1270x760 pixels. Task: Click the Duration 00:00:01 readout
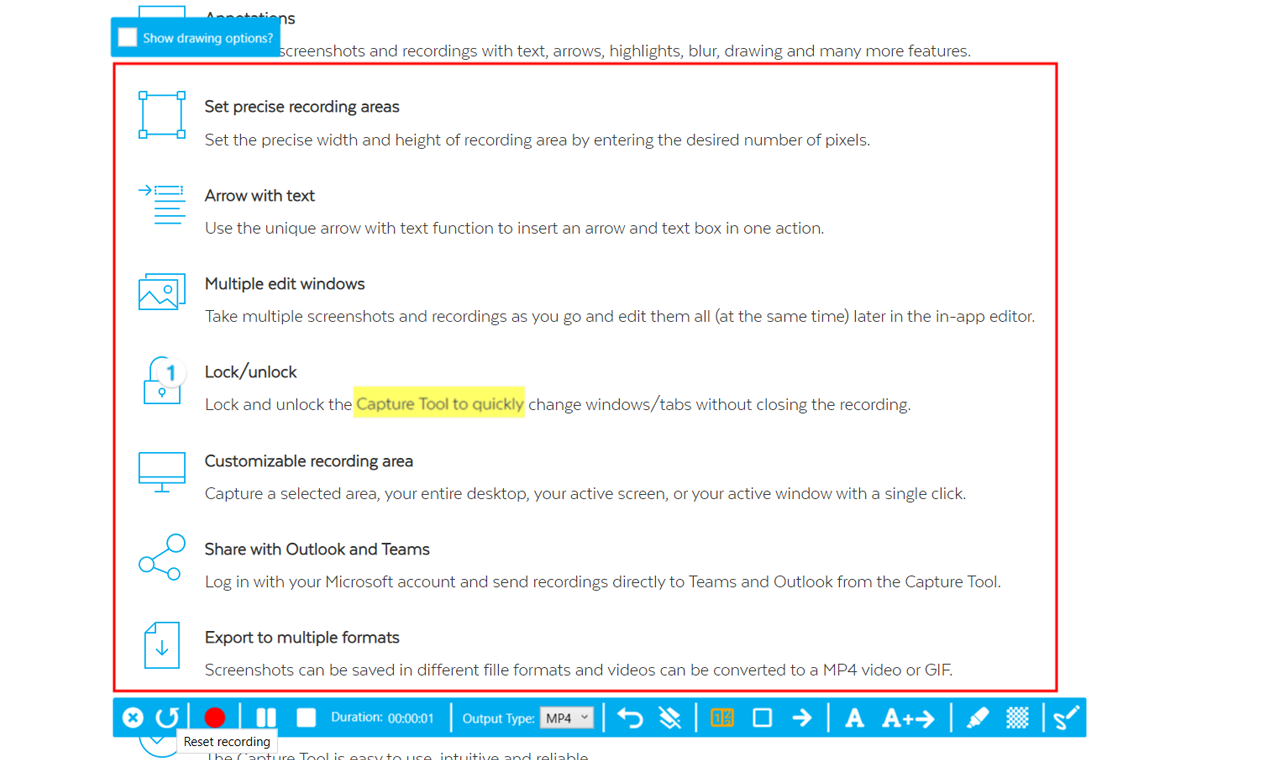(x=382, y=718)
